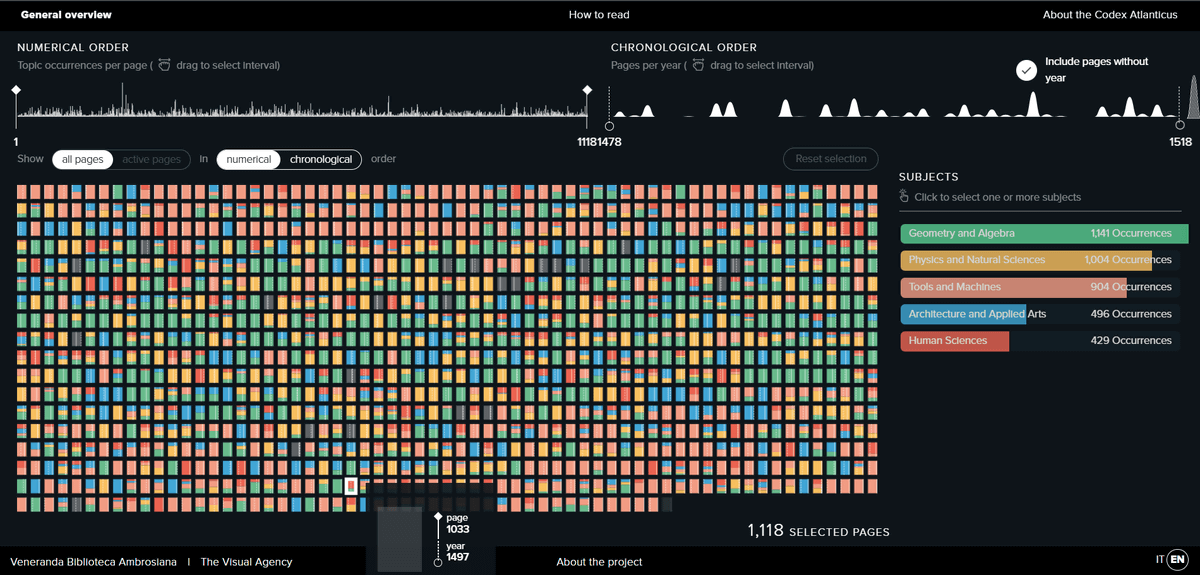Screen dimensions: 1200x575
Task: Click the right circle handle at year 1518
Action: click(1180, 124)
